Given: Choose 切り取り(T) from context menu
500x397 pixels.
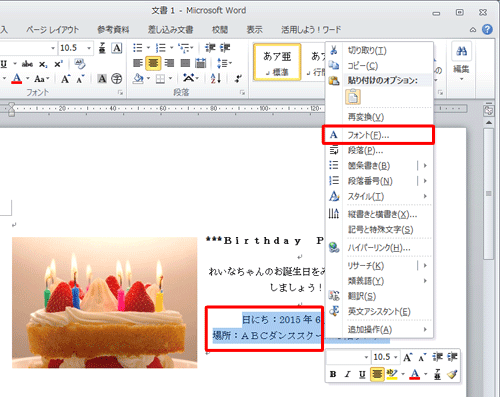Looking at the screenshot, I should click(x=379, y=51).
